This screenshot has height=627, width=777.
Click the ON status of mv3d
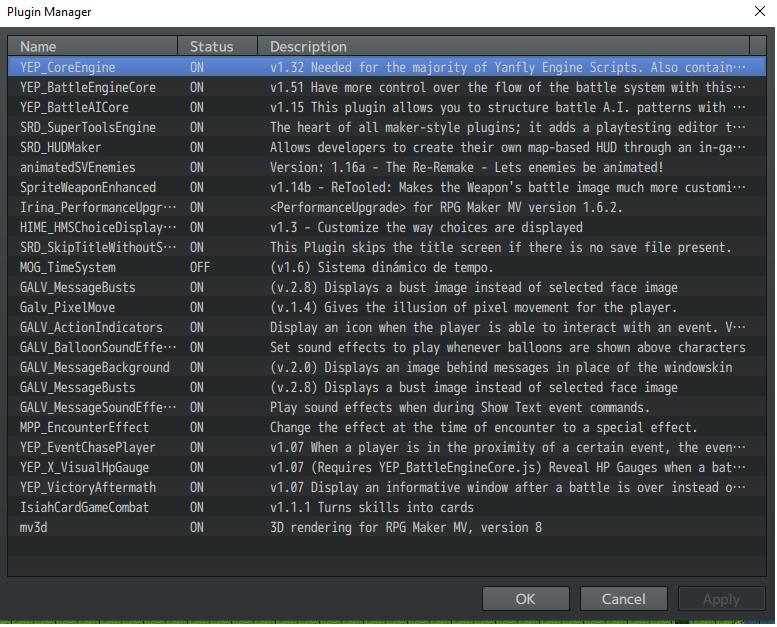coord(197,527)
